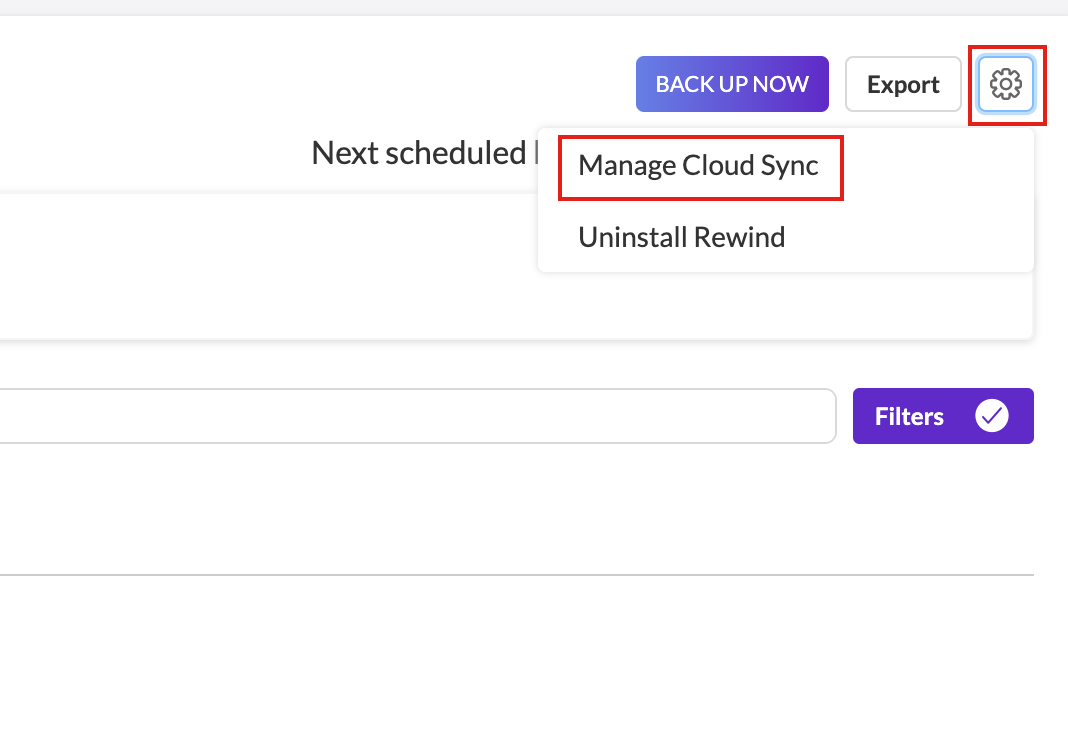Collapse the settings menu via the gear
The height and width of the screenshot is (748, 1068).
click(x=1005, y=84)
